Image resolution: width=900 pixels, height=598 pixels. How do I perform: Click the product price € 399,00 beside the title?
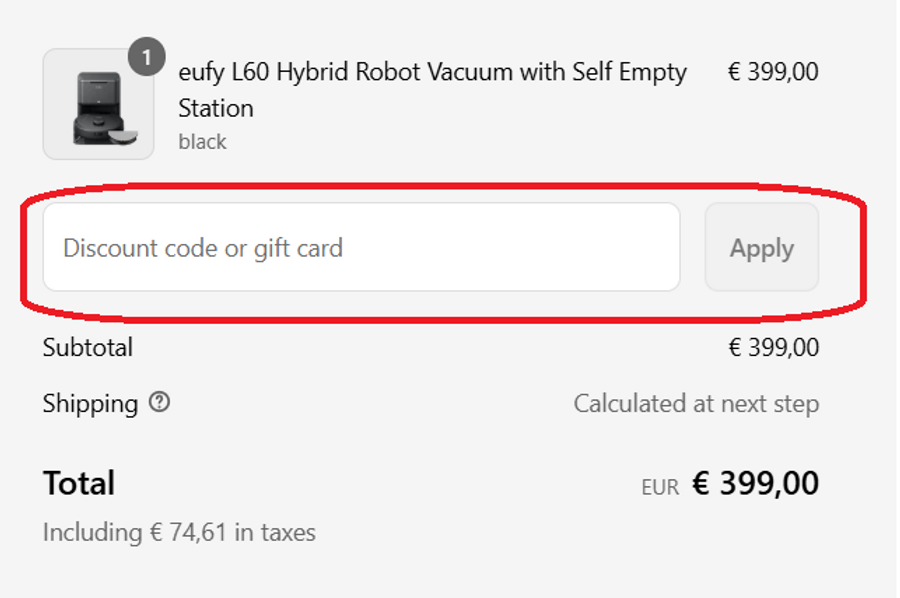(x=773, y=72)
